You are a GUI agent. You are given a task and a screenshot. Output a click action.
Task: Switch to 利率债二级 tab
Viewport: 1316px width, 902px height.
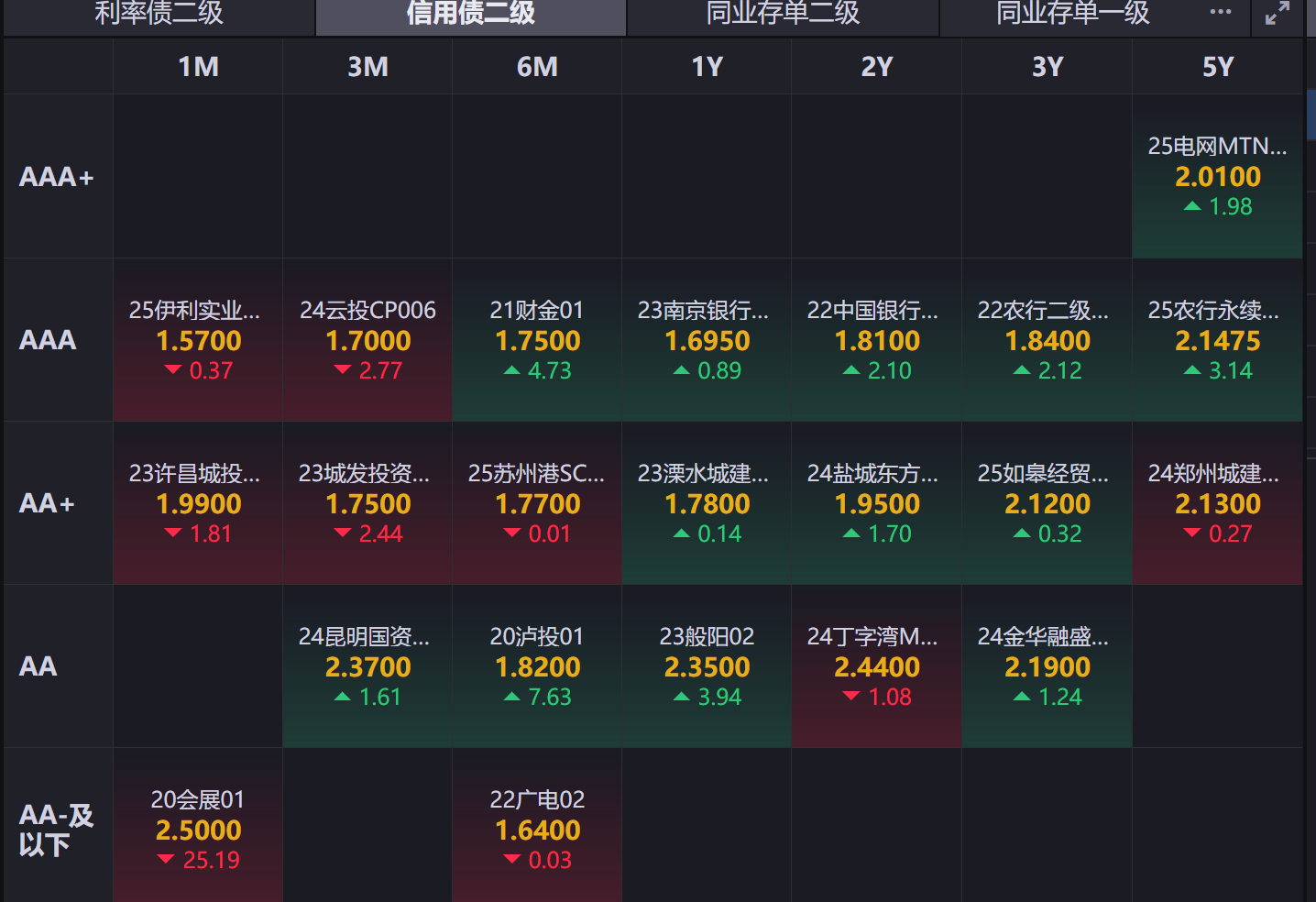tap(159, 13)
